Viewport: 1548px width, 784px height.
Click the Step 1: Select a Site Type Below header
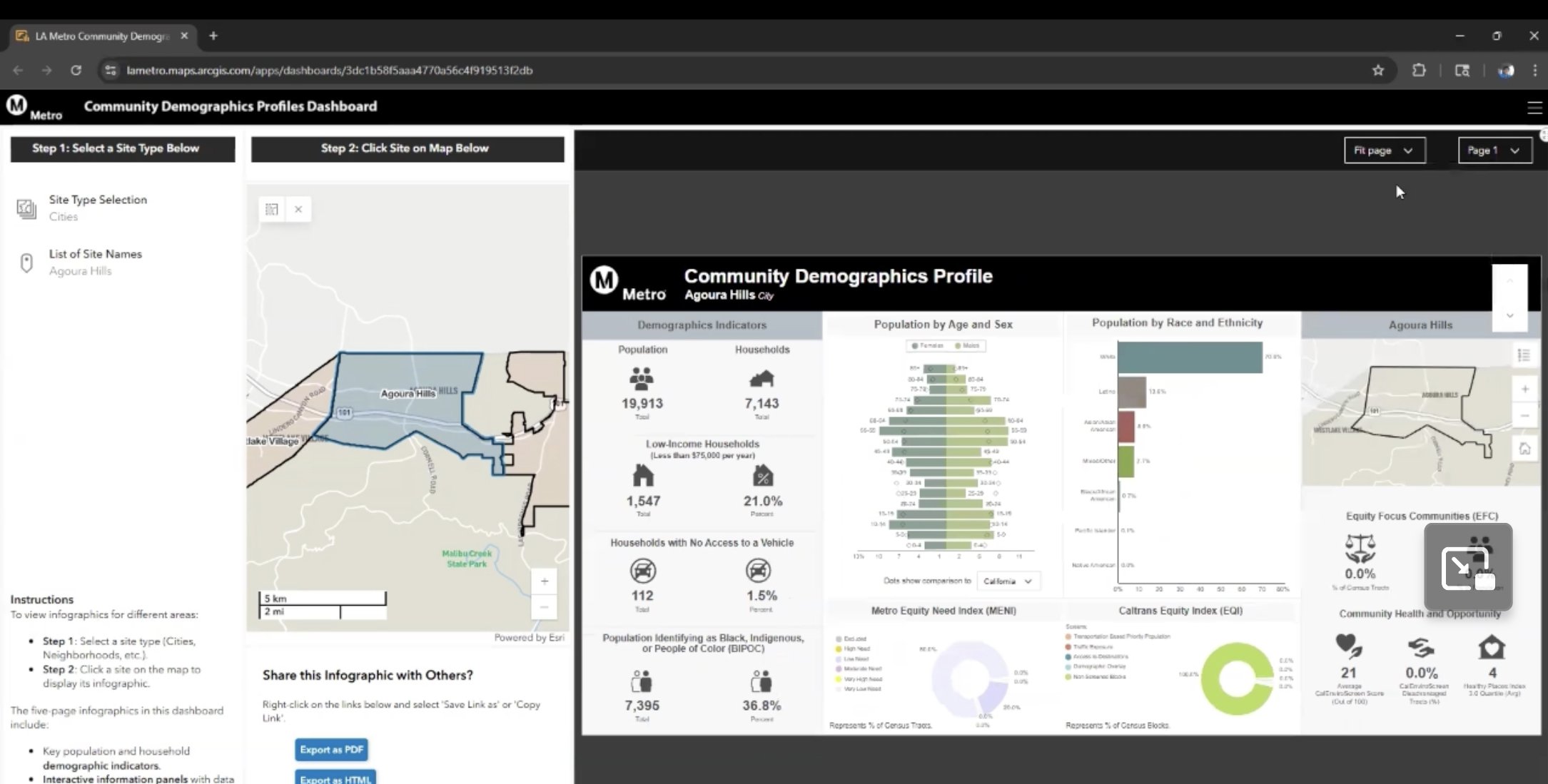(123, 148)
